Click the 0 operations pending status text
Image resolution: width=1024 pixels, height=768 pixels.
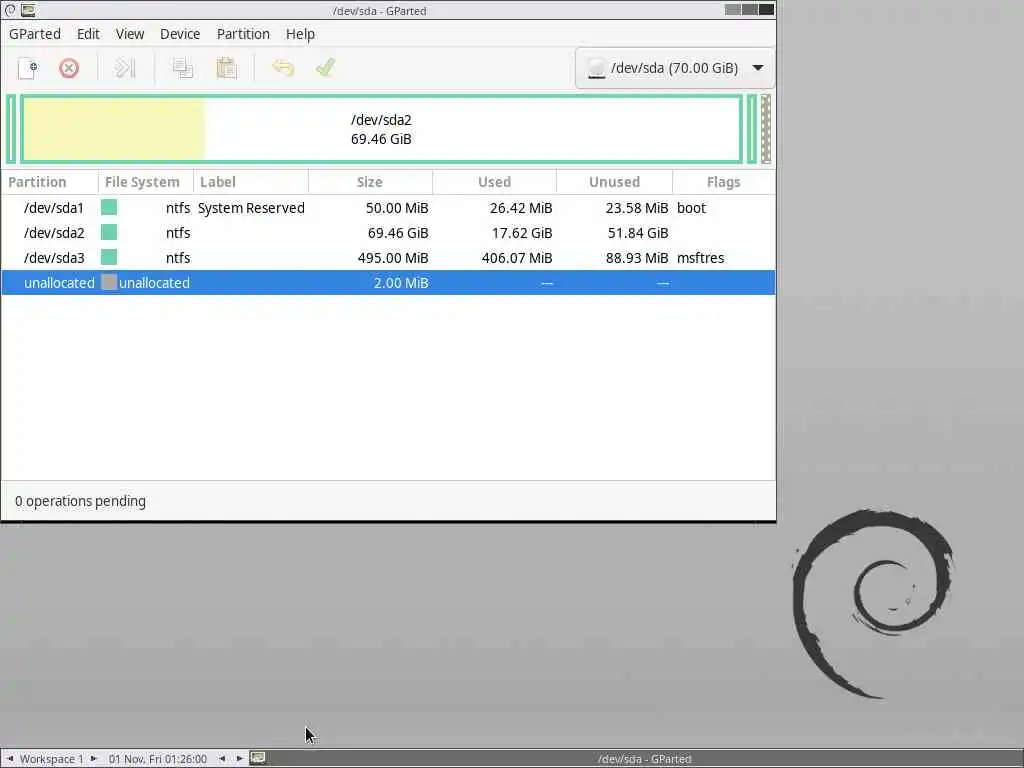(80, 501)
